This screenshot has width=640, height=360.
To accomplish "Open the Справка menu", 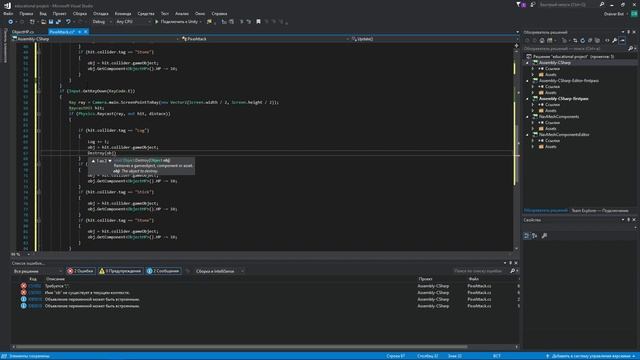I will pyautogui.click(x=220, y=13).
